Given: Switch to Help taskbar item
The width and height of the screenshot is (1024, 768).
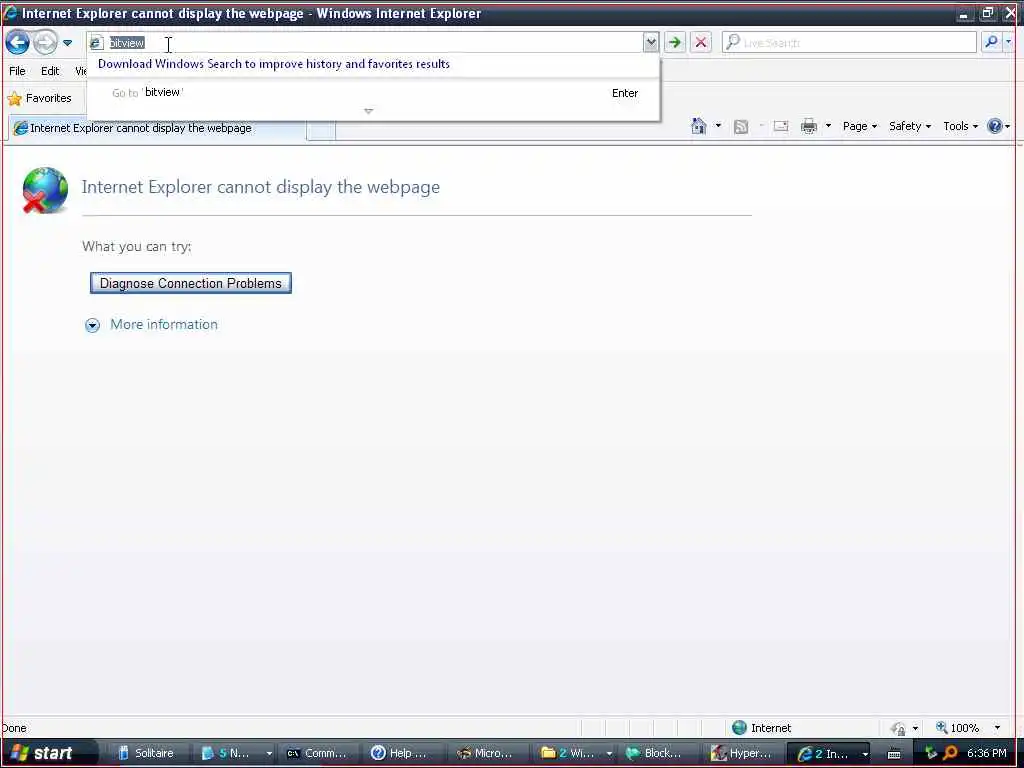Looking at the screenshot, I should coord(401,753).
